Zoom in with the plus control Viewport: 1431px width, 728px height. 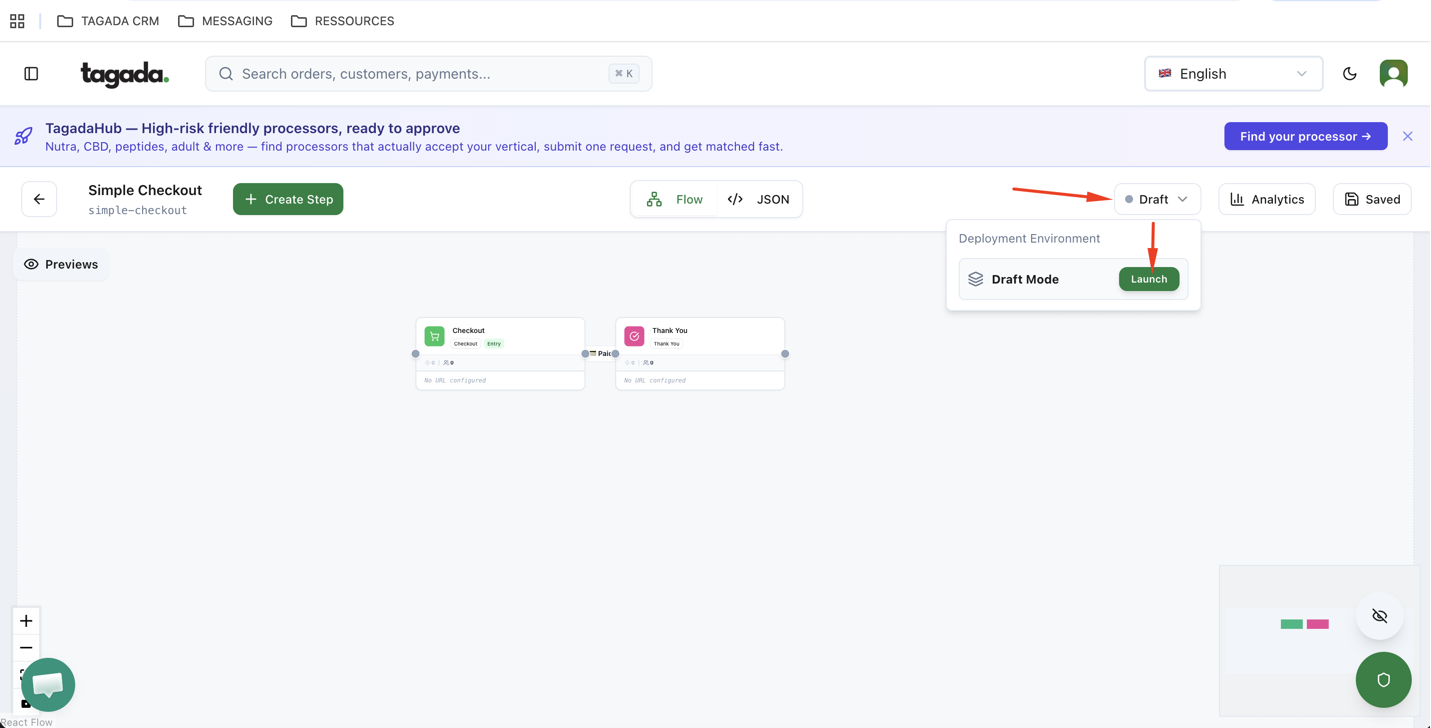coord(26,621)
